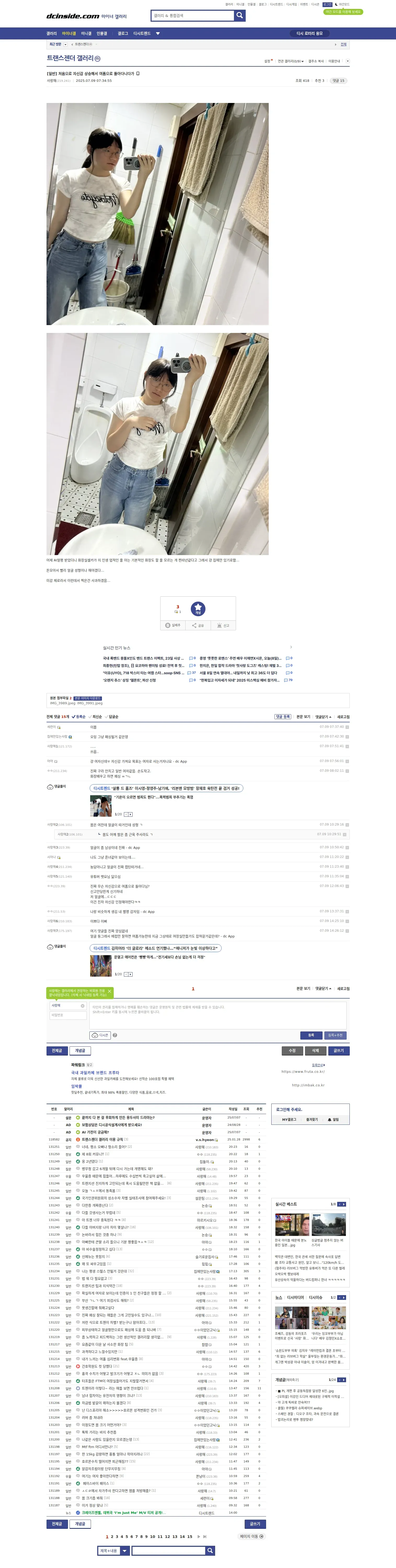Click the 개념 star recommend button
This screenshot has height=1568, width=396.
coord(198,609)
